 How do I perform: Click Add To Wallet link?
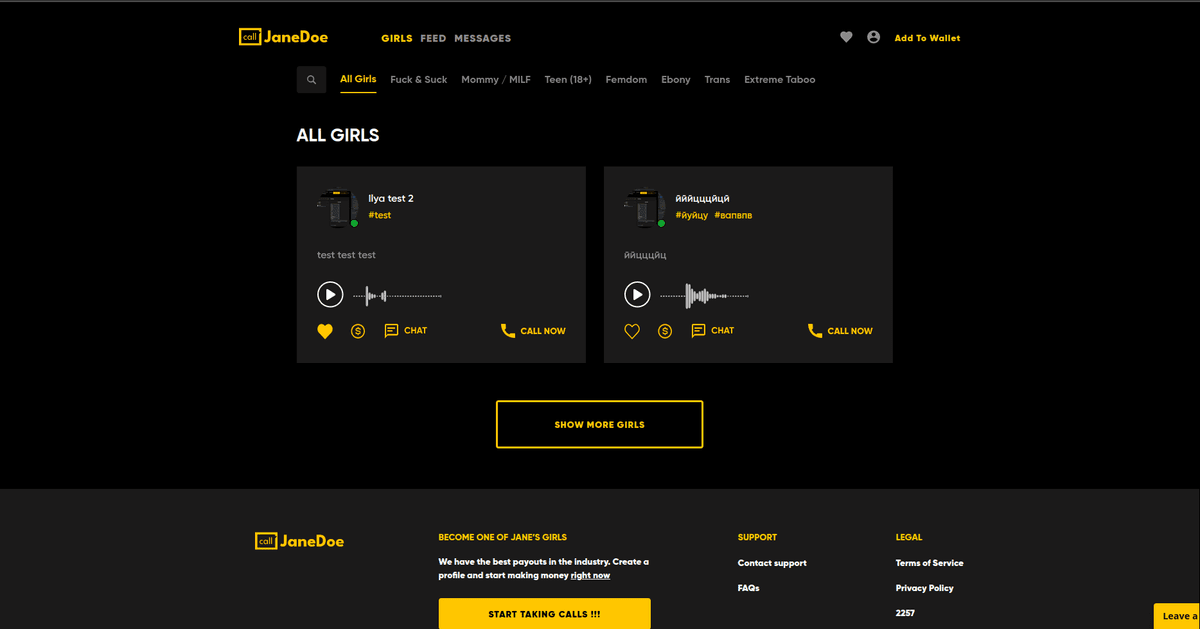coord(927,38)
